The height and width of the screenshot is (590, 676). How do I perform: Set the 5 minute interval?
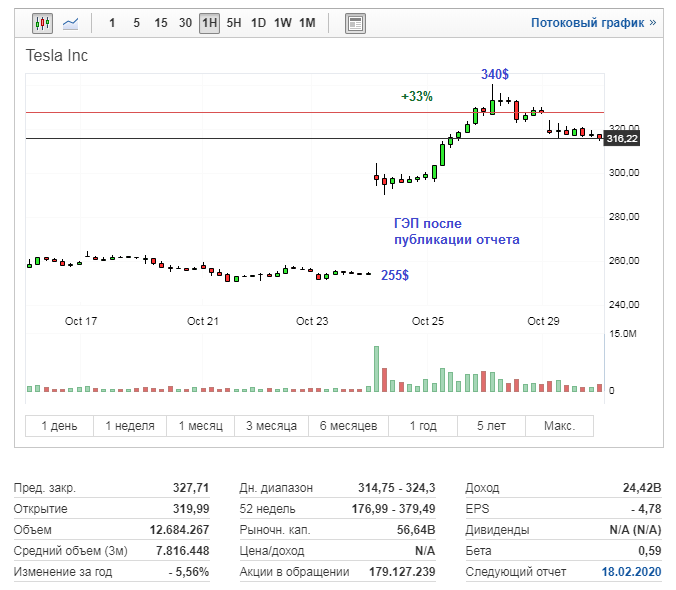coord(136,23)
